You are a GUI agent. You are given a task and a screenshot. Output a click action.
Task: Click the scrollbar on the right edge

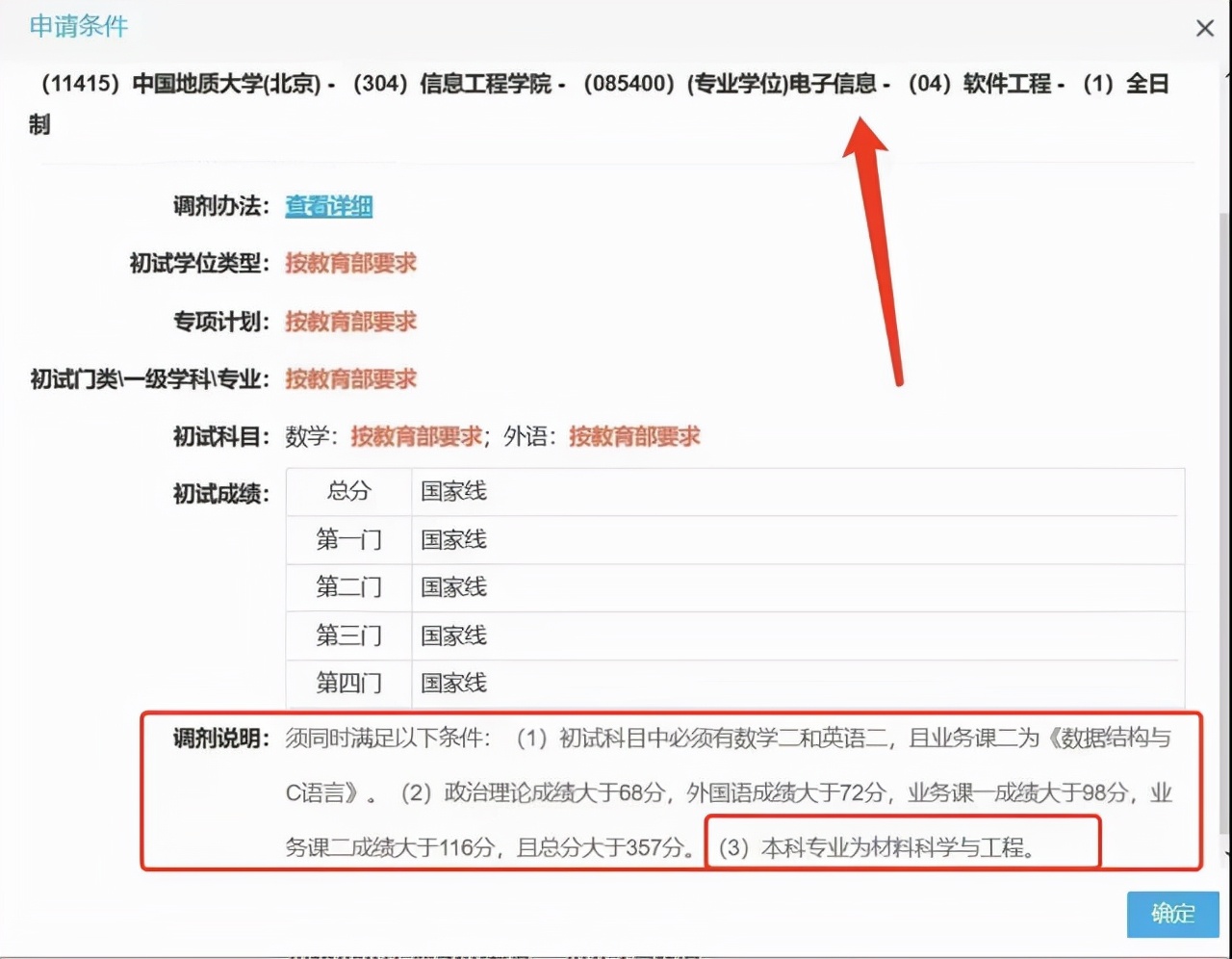(x=1223, y=481)
